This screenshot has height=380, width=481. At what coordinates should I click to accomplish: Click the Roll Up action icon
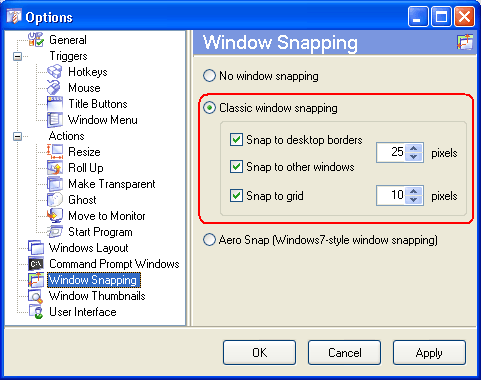pos(55,168)
